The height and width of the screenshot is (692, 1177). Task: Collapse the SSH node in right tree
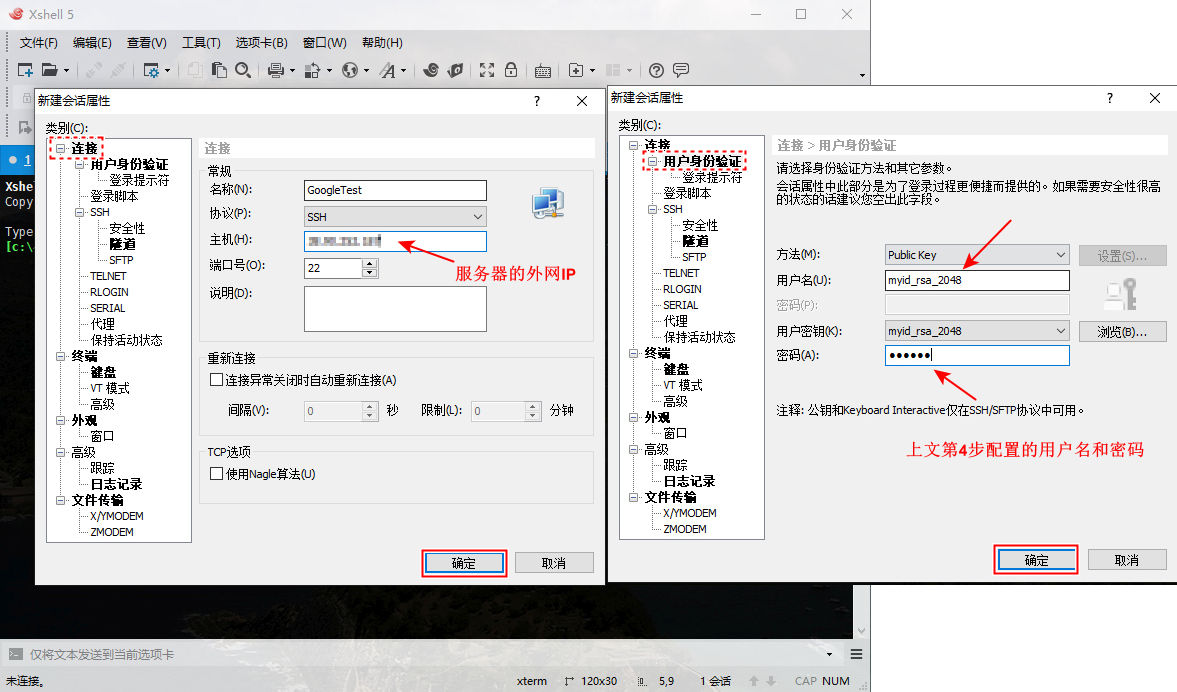coord(653,209)
